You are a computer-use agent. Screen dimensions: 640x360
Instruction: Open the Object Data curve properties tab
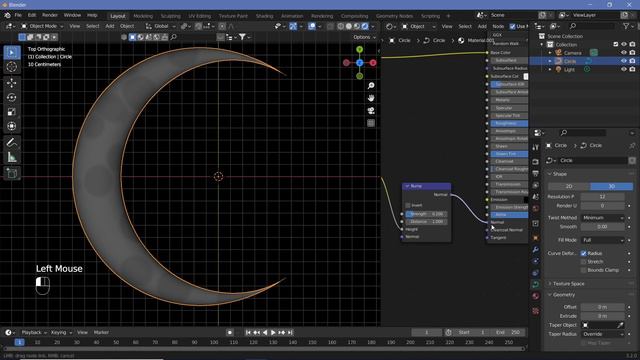pos(536,284)
